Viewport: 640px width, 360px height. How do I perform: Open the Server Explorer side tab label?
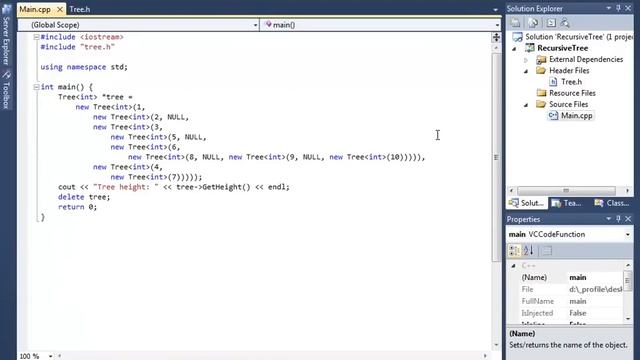[x=6, y=41]
